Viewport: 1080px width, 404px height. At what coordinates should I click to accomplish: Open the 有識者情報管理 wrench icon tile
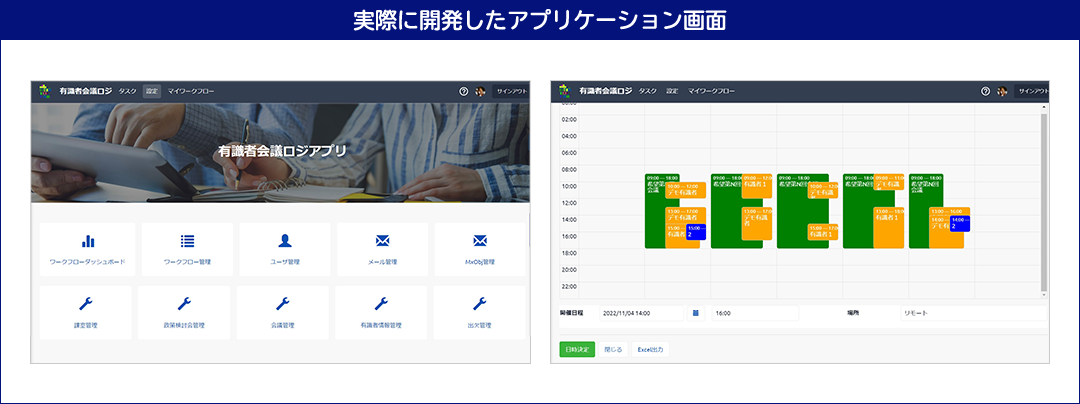click(381, 311)
